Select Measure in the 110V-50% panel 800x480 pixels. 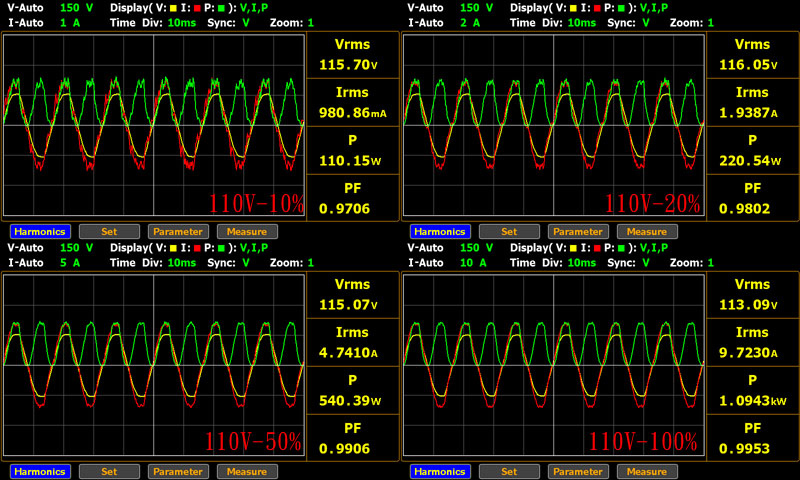click(x=247, y=471)
